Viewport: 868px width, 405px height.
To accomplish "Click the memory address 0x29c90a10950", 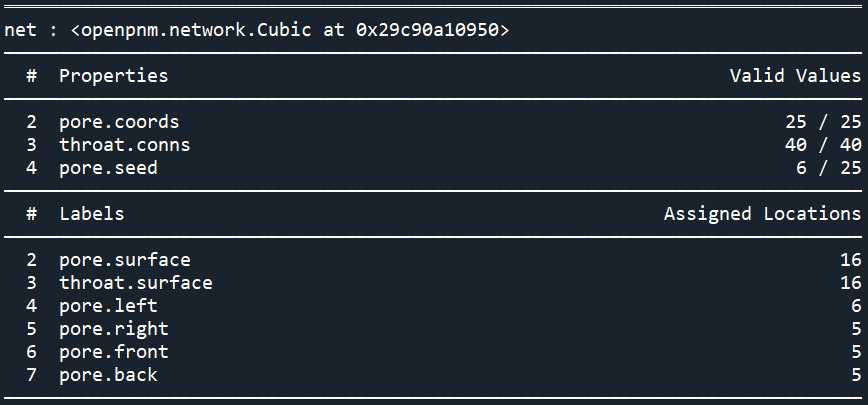I will coord(427,30).
